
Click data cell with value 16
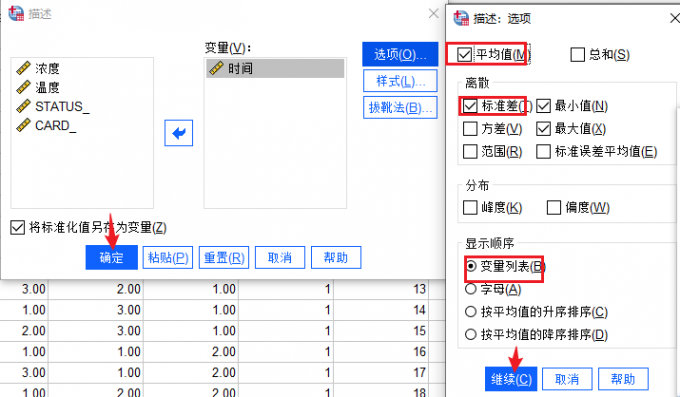coord(381,351)
